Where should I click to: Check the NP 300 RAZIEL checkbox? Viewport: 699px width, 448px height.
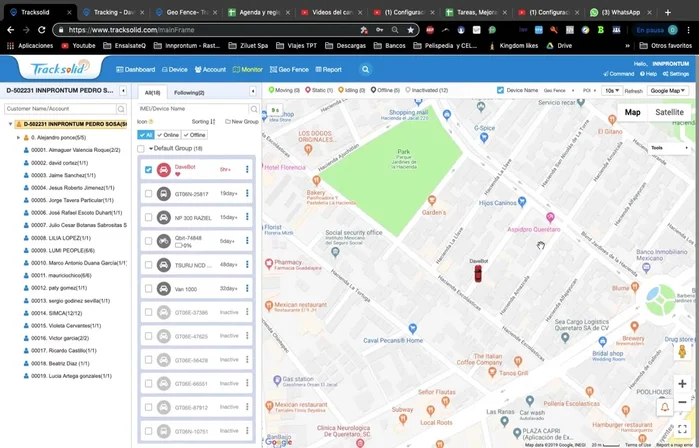click(148, 218)
